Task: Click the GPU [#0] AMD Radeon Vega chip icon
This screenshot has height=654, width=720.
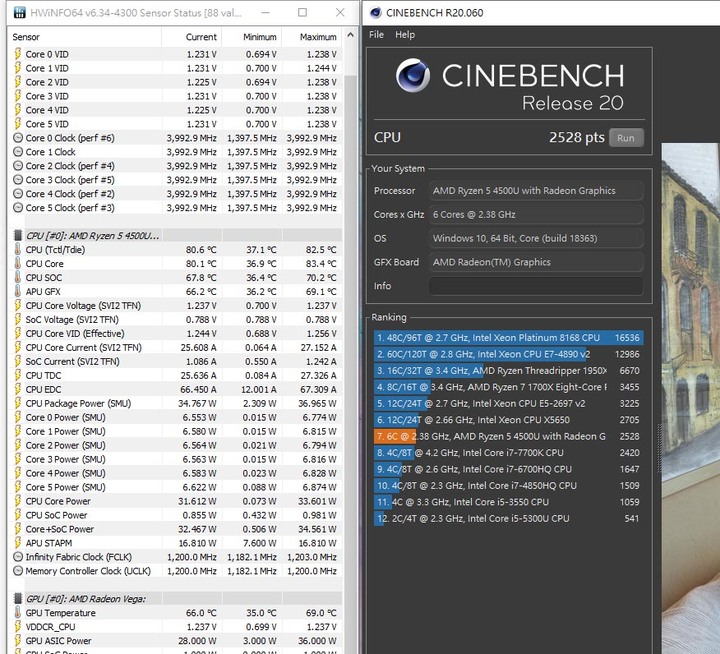Action: click(x=18, y=598)
